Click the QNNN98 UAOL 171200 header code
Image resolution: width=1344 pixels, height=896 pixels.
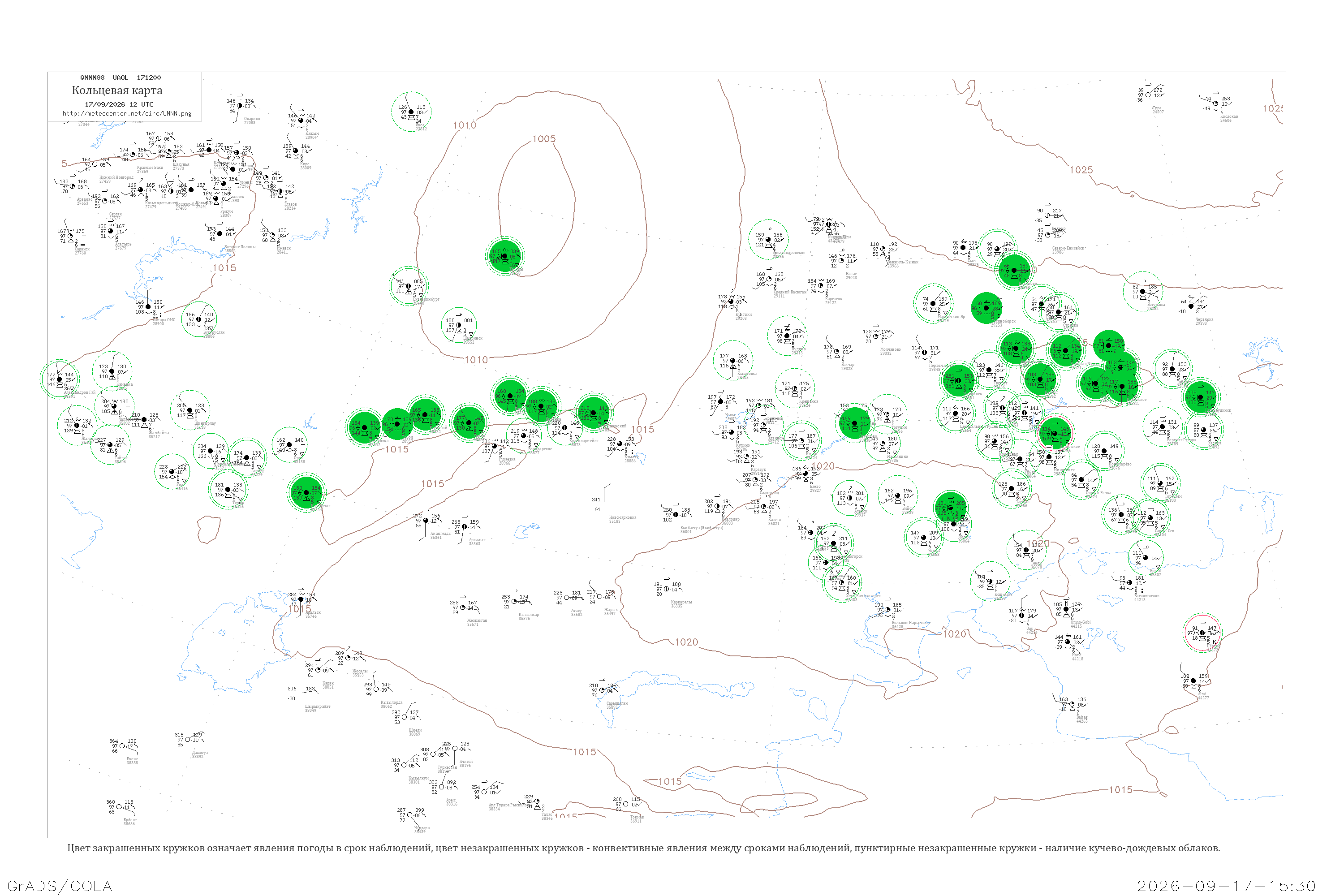pyautogui.click(x=121, y=78)
